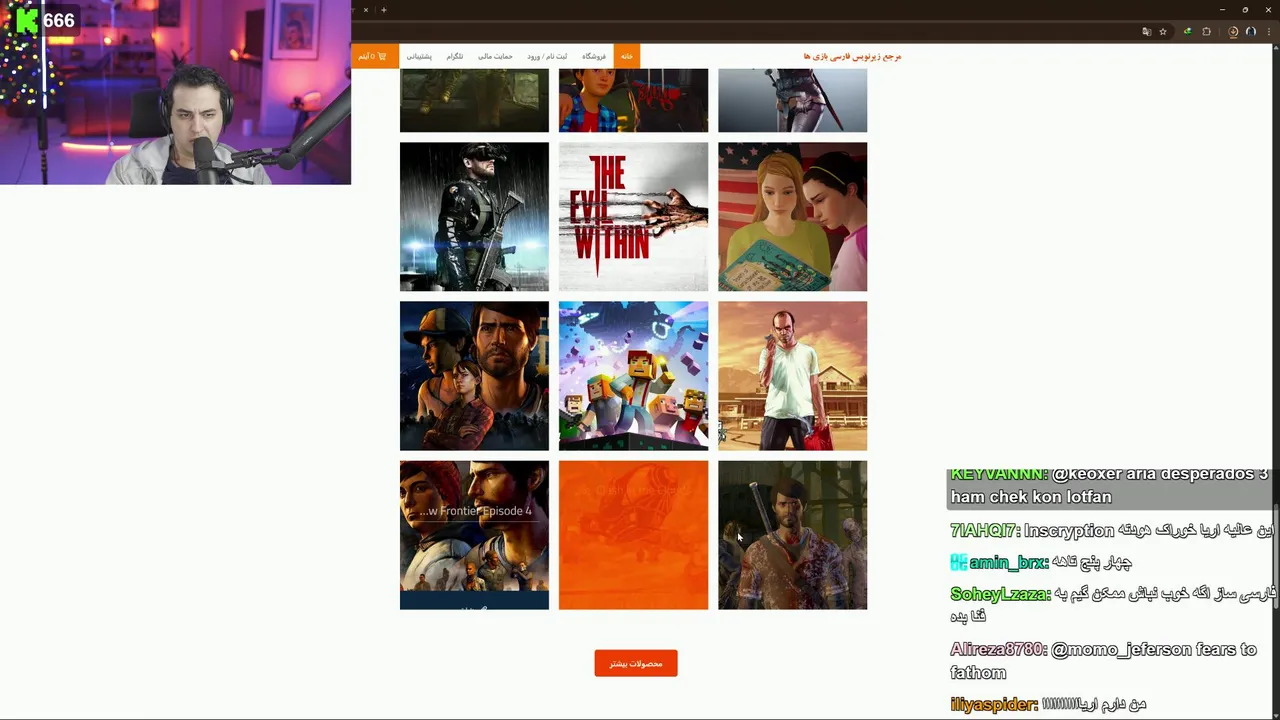This screenshot has height=720, width=1280.
Task: Go to the خانه (Home) menu item
Action: tap(627, 56)
